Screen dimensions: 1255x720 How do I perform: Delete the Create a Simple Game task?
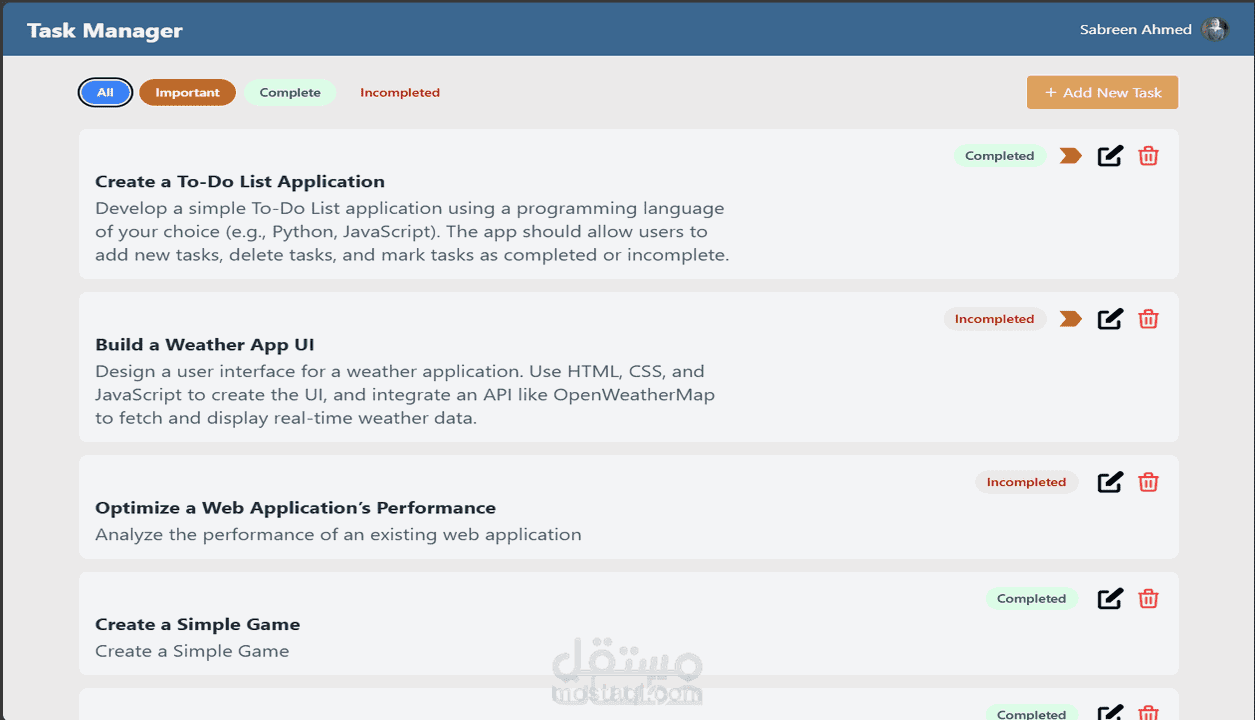click(x=1148, y=599)
